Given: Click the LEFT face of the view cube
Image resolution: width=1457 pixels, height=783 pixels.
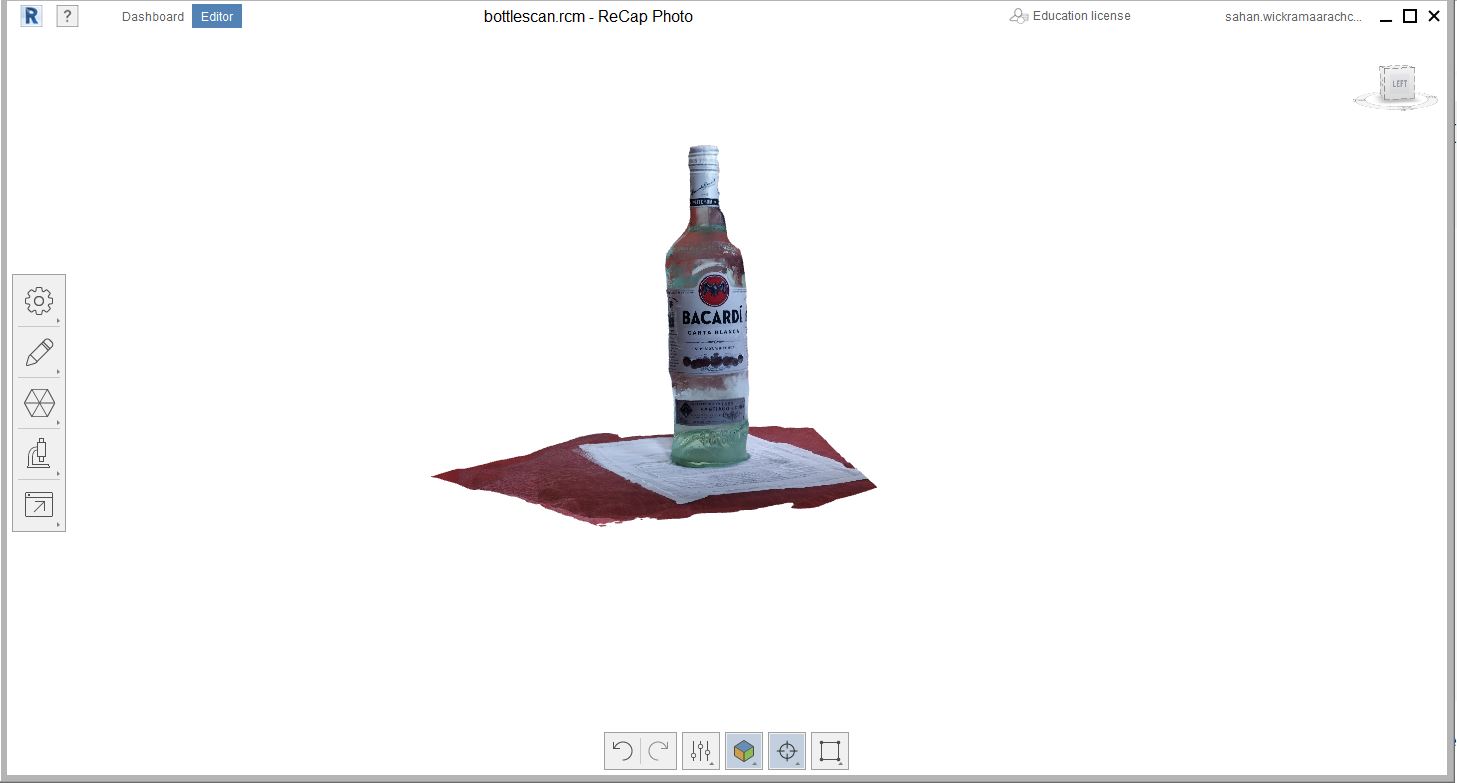Looking at the screenshot, I should point(1399,84).
